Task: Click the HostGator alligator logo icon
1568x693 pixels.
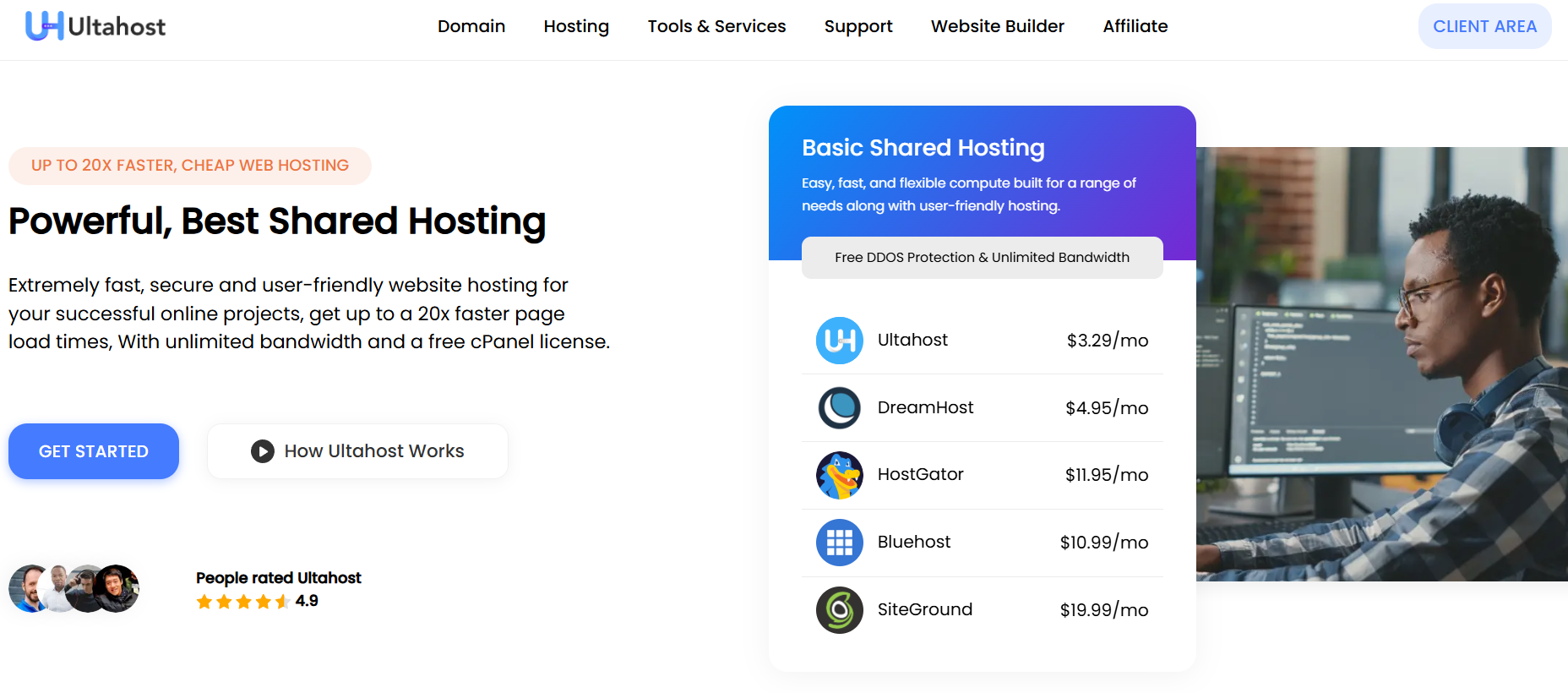Action: [x=840, y=475]
